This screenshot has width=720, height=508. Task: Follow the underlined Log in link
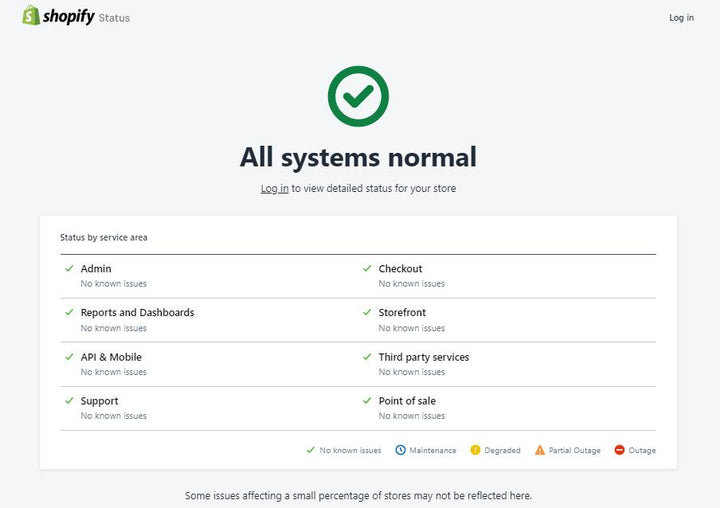(x=275, y=188)
